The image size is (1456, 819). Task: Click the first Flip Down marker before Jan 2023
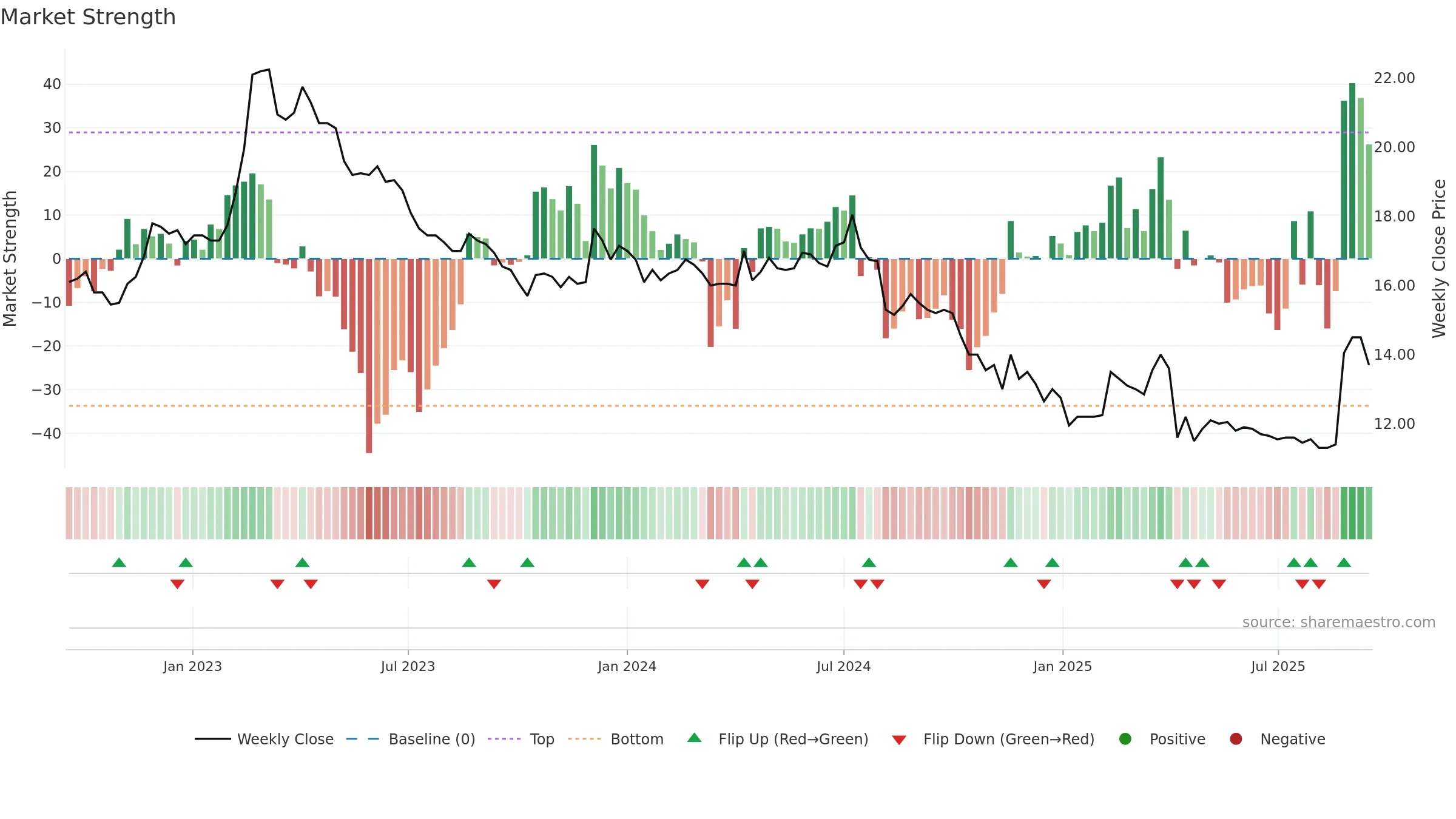[177, 584]
